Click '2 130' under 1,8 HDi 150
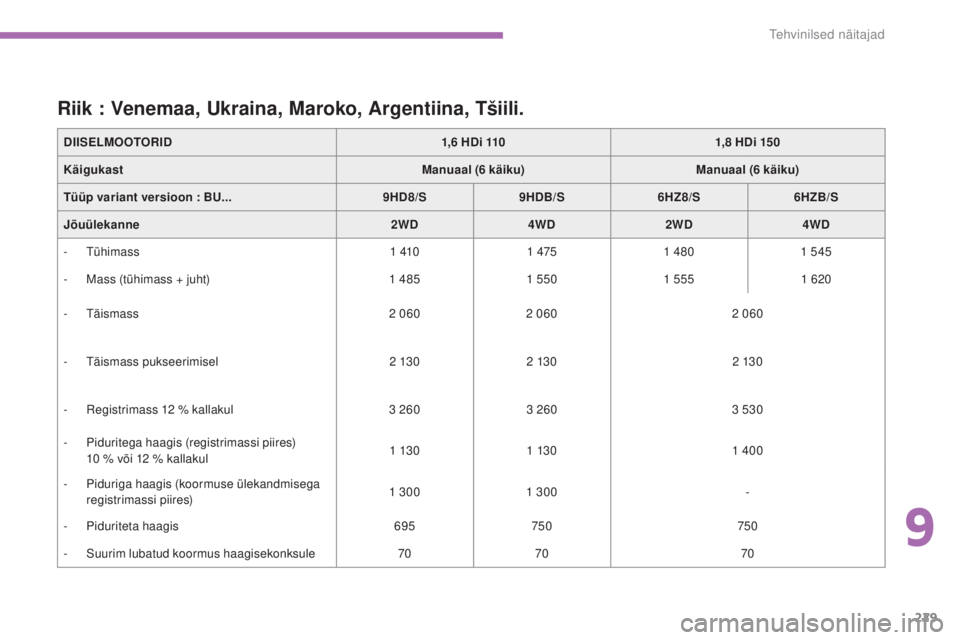 pyautogui.click(x=748, y=361)
